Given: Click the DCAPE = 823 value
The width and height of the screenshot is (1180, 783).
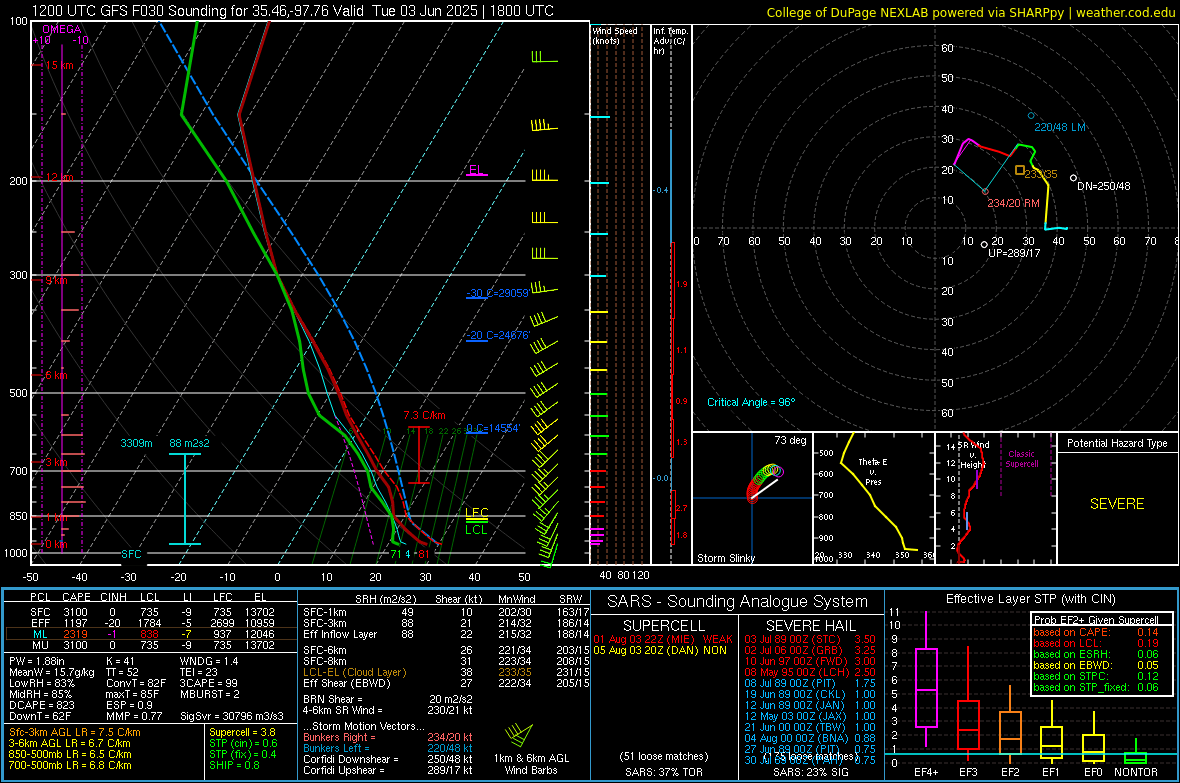Looking at the screenshot, I should [41, 705].
